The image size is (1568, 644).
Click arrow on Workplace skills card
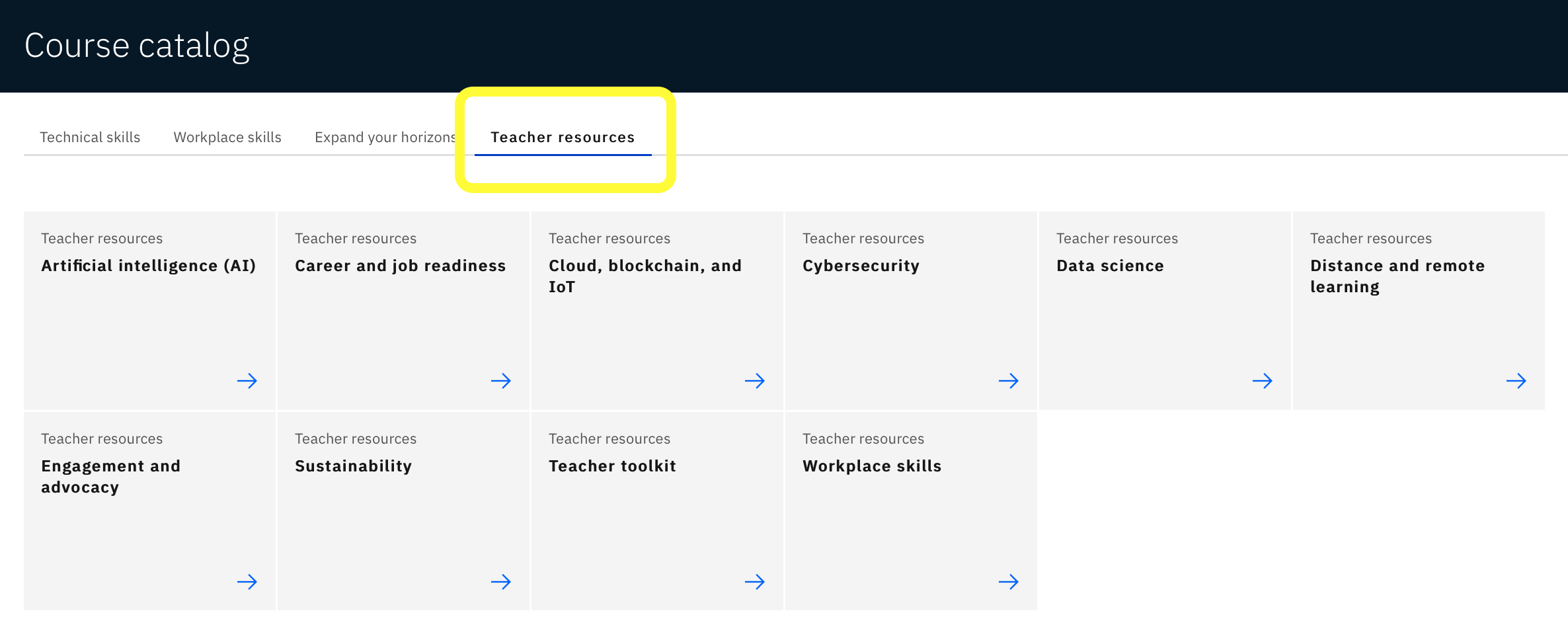pos(1009,582)
